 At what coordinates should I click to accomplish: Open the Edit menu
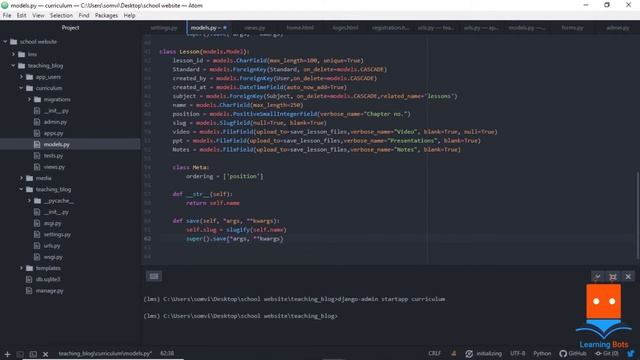pos(22,16)
